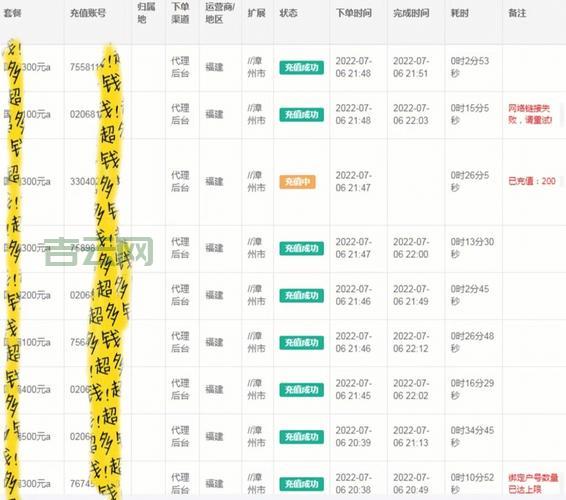This screenshot has height=500, width=566.
Task: Click completion time 2022-07-06 22:00
Action: pyautogui.click(x=411, y=248)
